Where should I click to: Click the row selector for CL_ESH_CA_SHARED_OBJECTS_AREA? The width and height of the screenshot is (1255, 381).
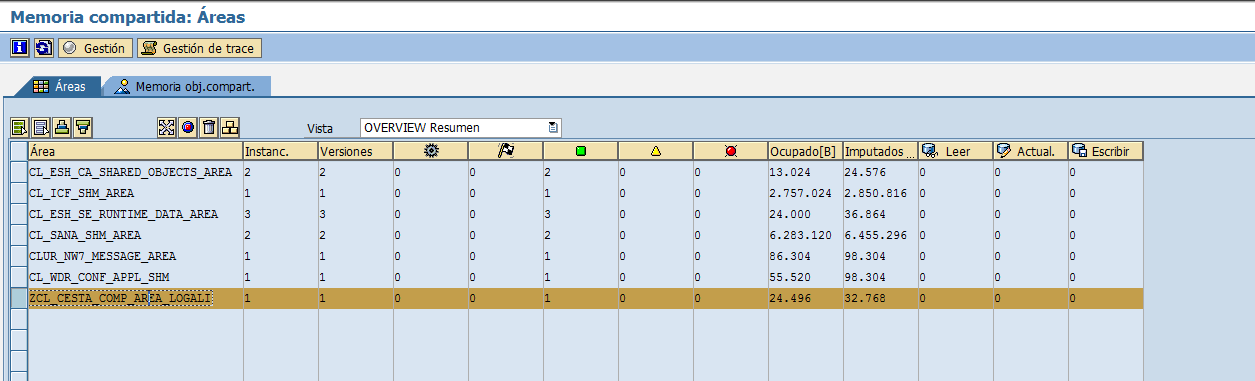tap(18, 172)
